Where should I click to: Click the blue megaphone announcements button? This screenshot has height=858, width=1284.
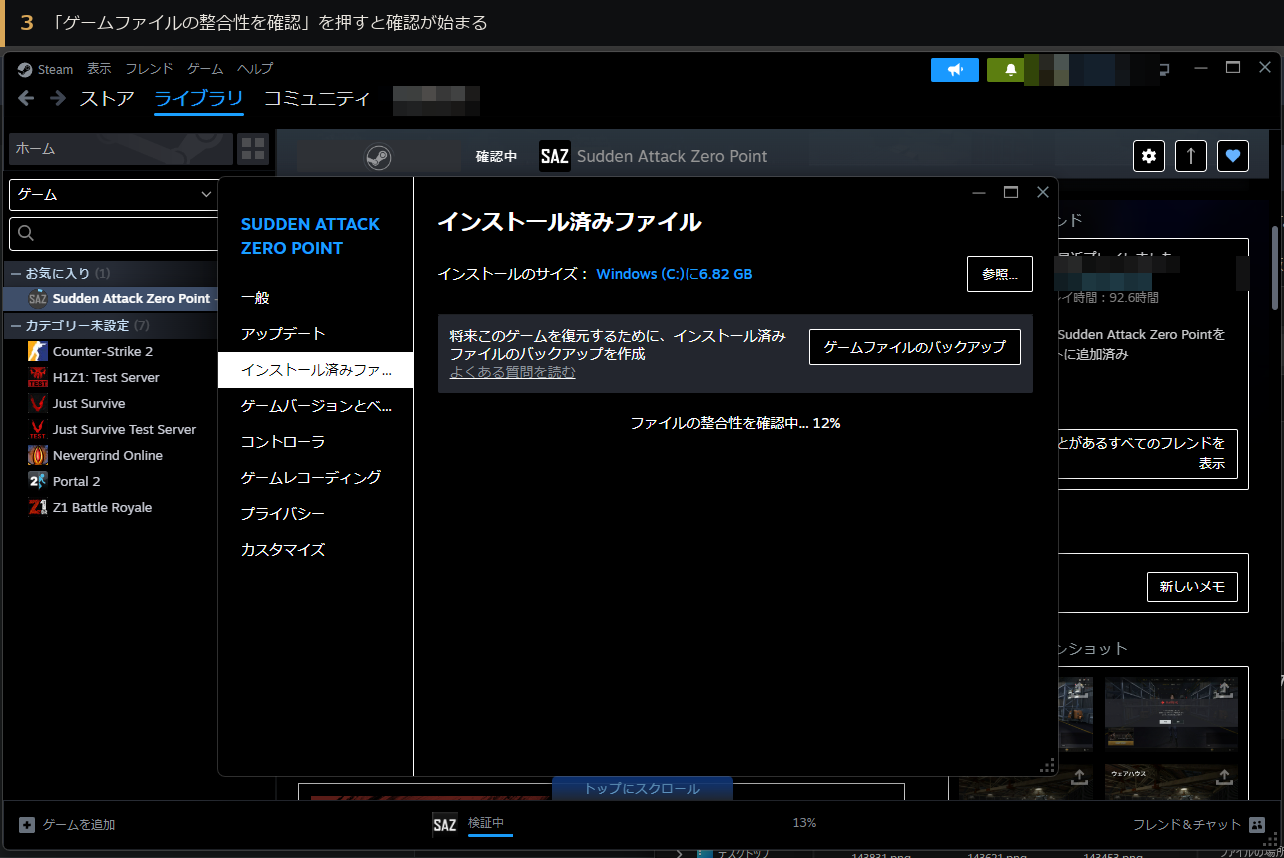click(955, 69)
